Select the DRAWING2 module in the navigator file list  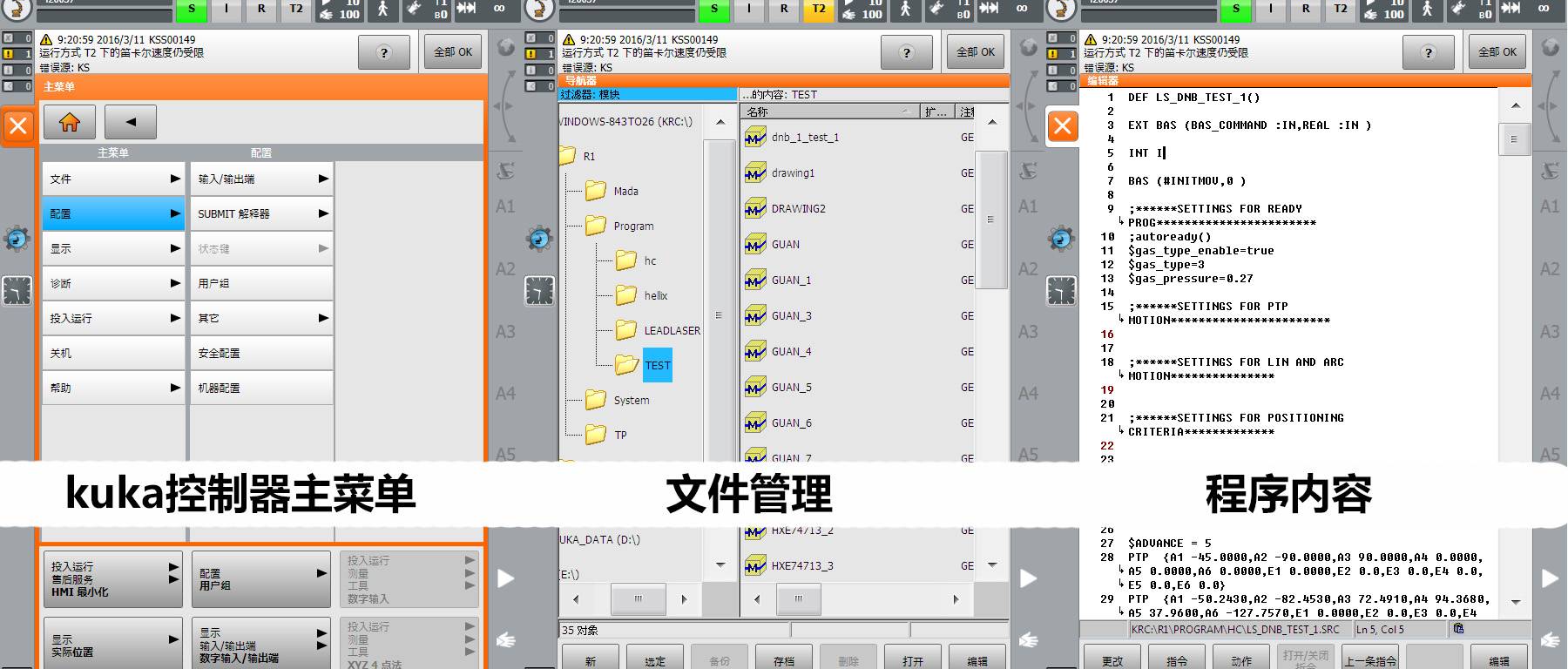[799, 208]
